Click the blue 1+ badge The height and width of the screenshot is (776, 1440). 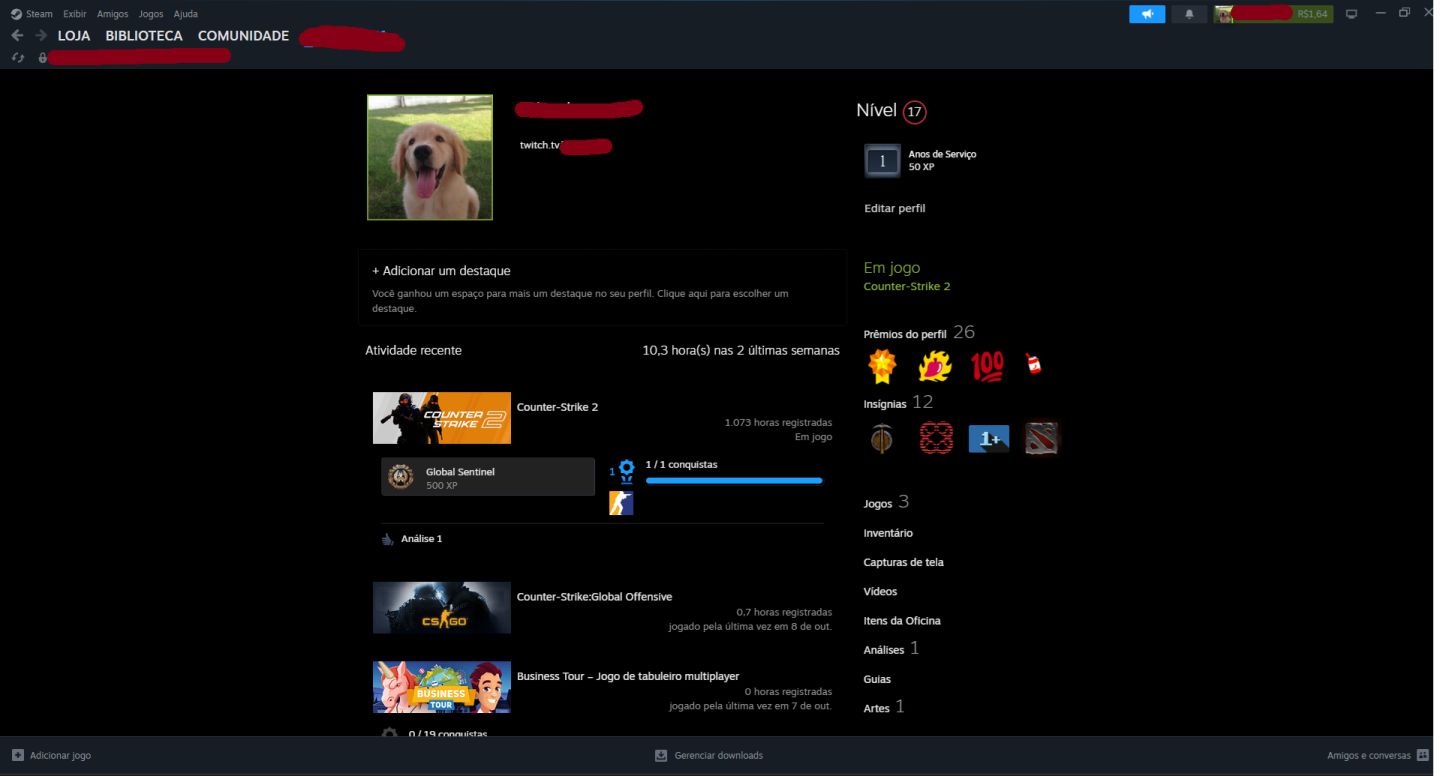tap(989, 439)
